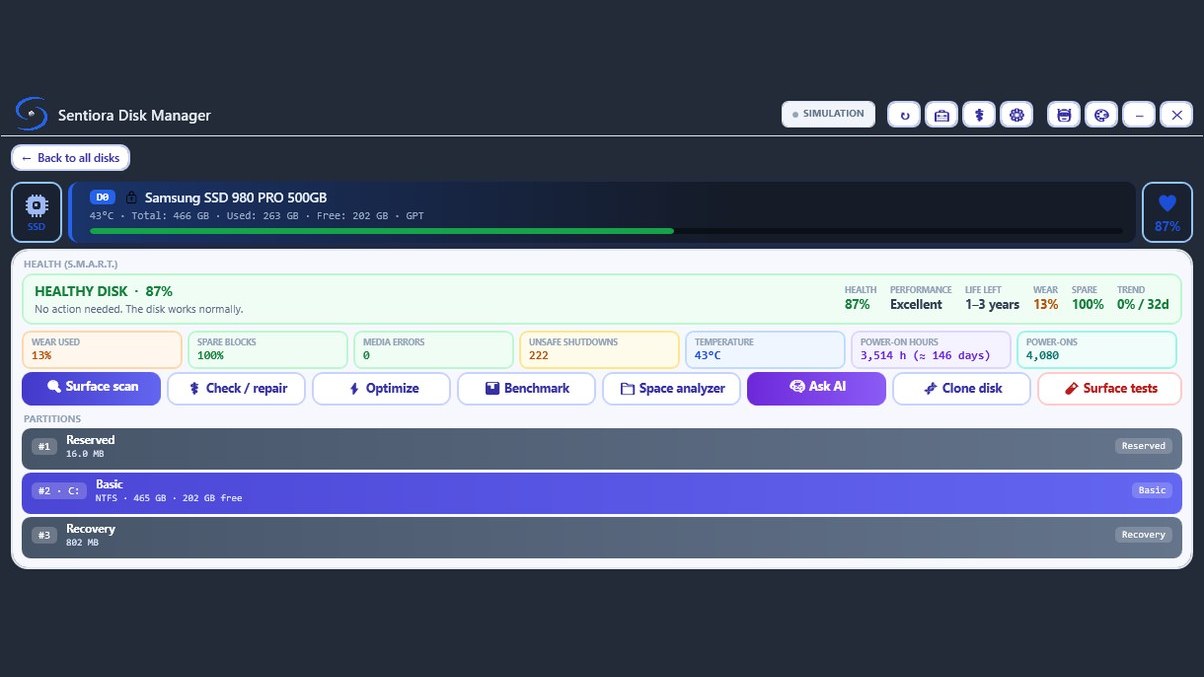Click the disk stats line with Total: 466 GB
Image resolution: width=1204 pixels, height=677 pixels.
point(256,216)
